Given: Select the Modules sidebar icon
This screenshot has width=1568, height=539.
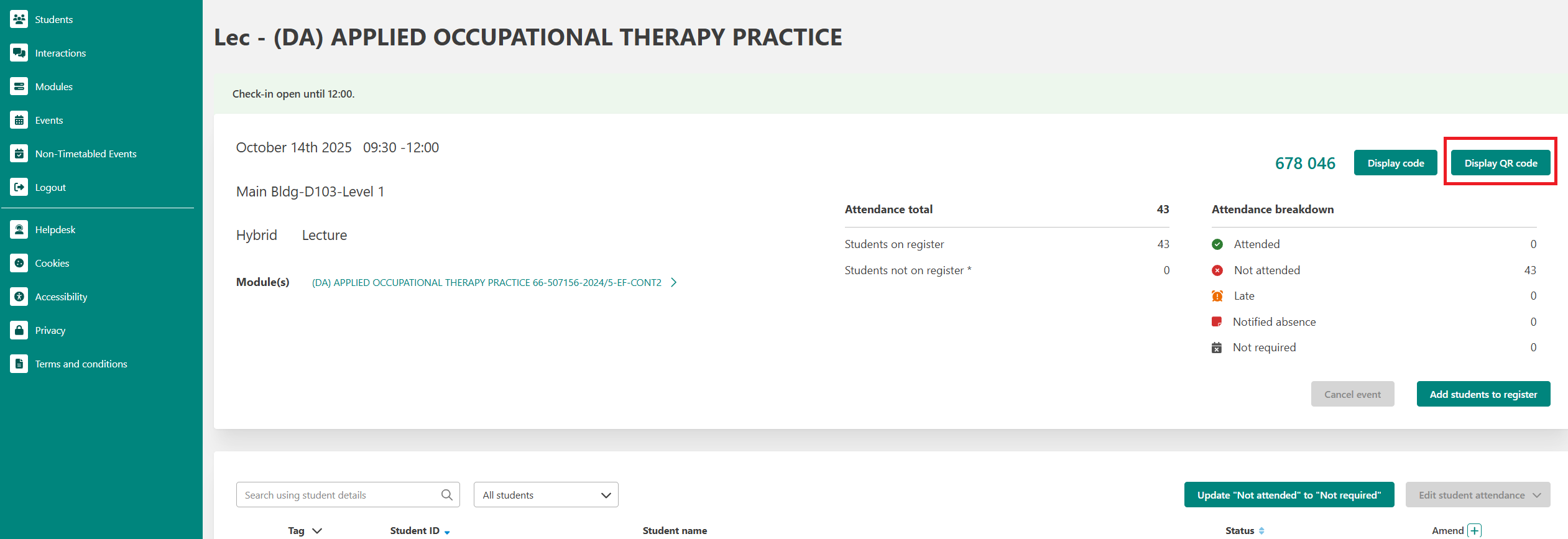Looking at the screenshot, I should pos(19,86).
